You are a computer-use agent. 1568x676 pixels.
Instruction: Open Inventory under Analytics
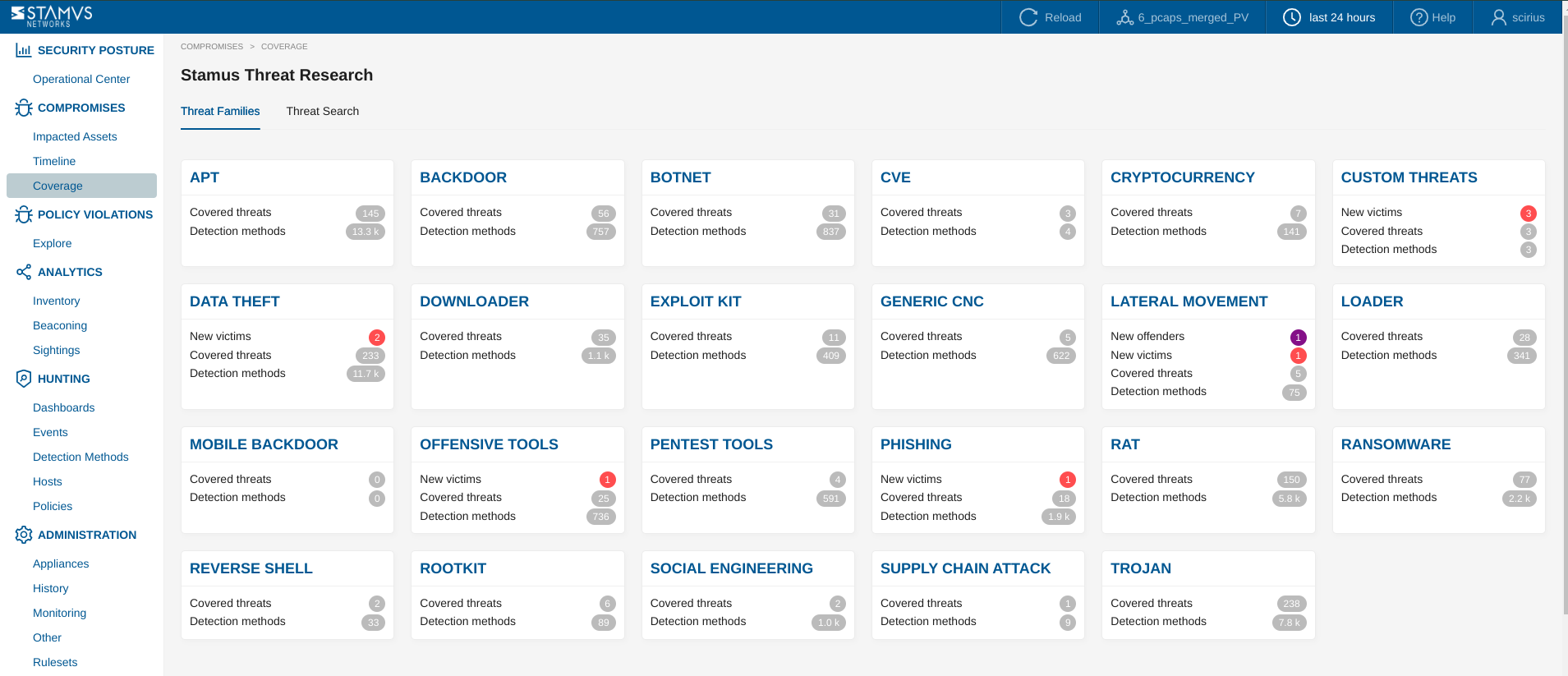[56, 301]
